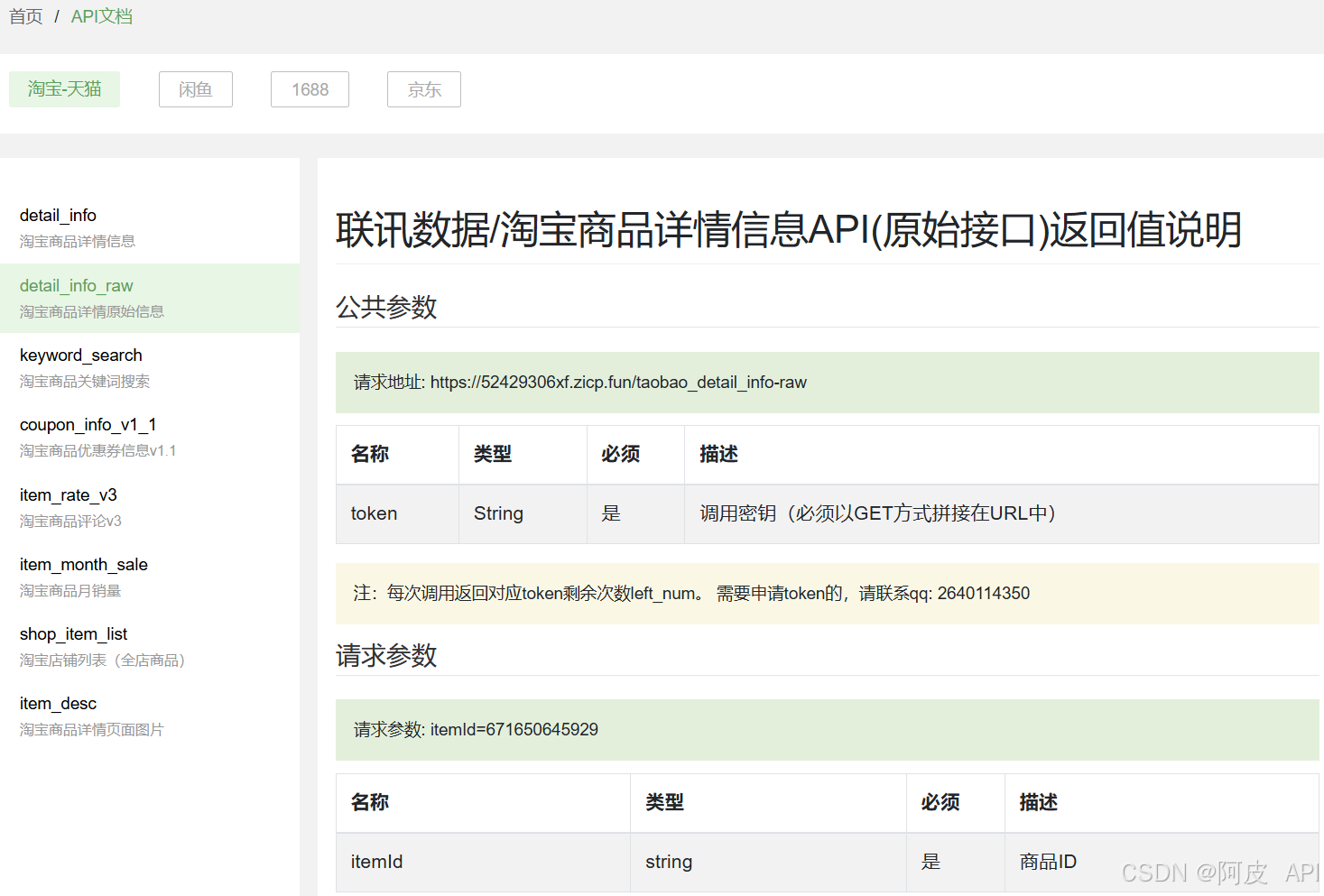Open keyword_search sidebar entry
Image resolution: width=1324 pixels, height=896 pixels.
tap(150, 367)
